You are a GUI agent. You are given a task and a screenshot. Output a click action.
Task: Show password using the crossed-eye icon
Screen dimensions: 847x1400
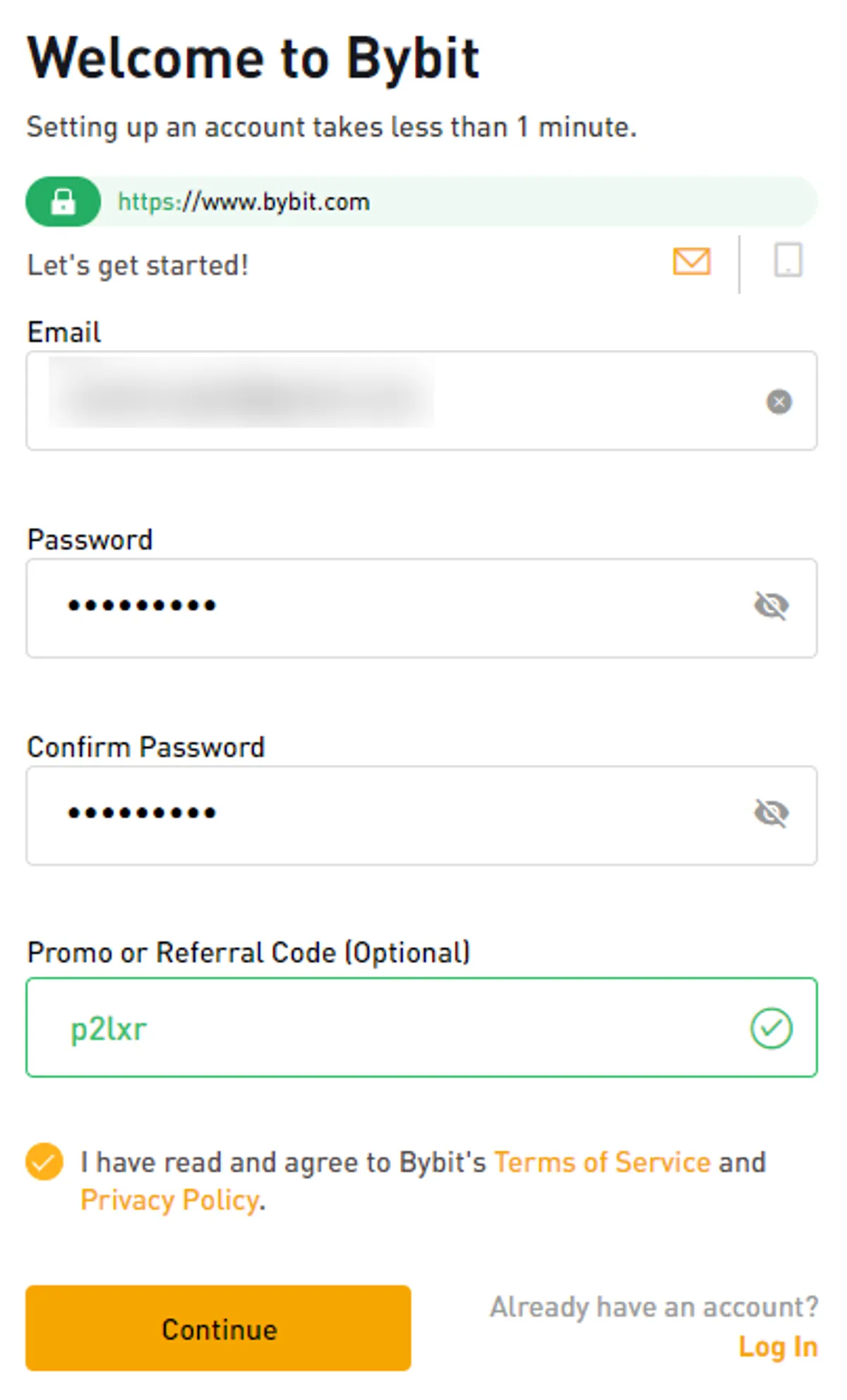[771, 605]
